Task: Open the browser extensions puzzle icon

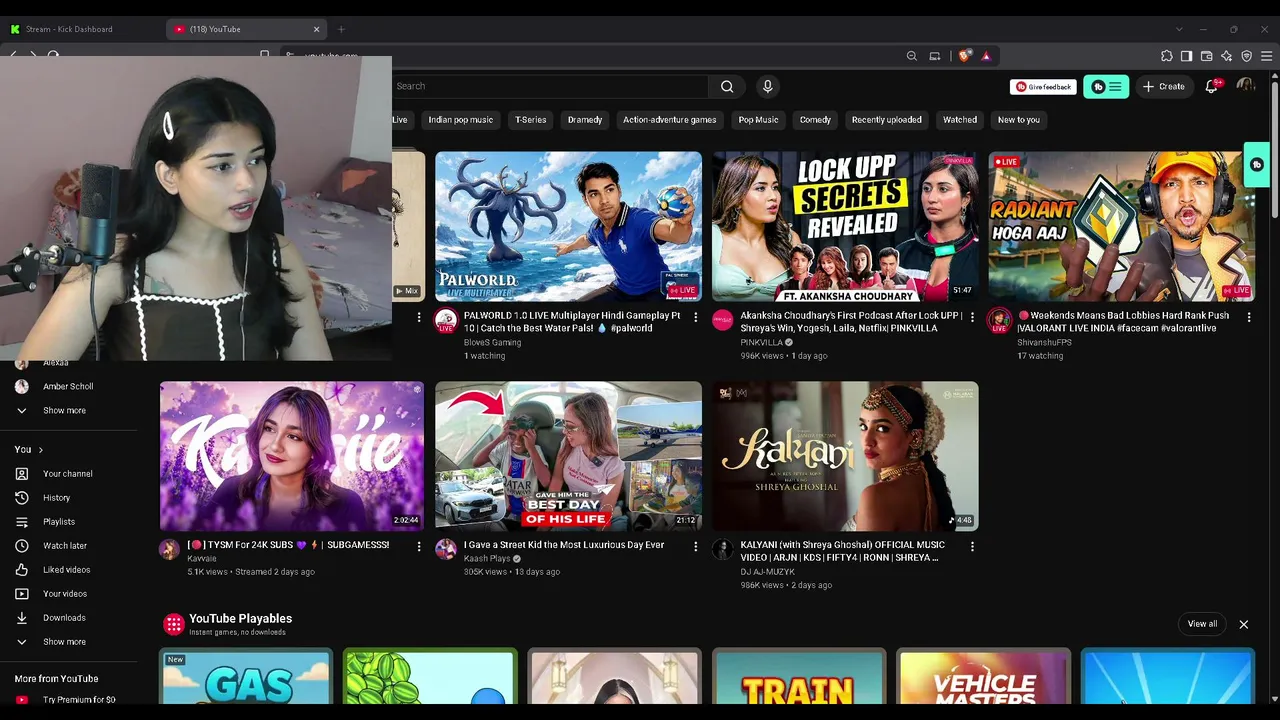Action: tap(1167, 56)
